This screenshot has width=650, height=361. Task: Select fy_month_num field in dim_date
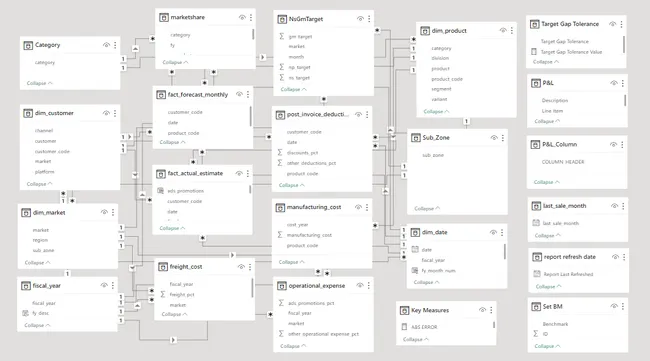tap(438, 271)
